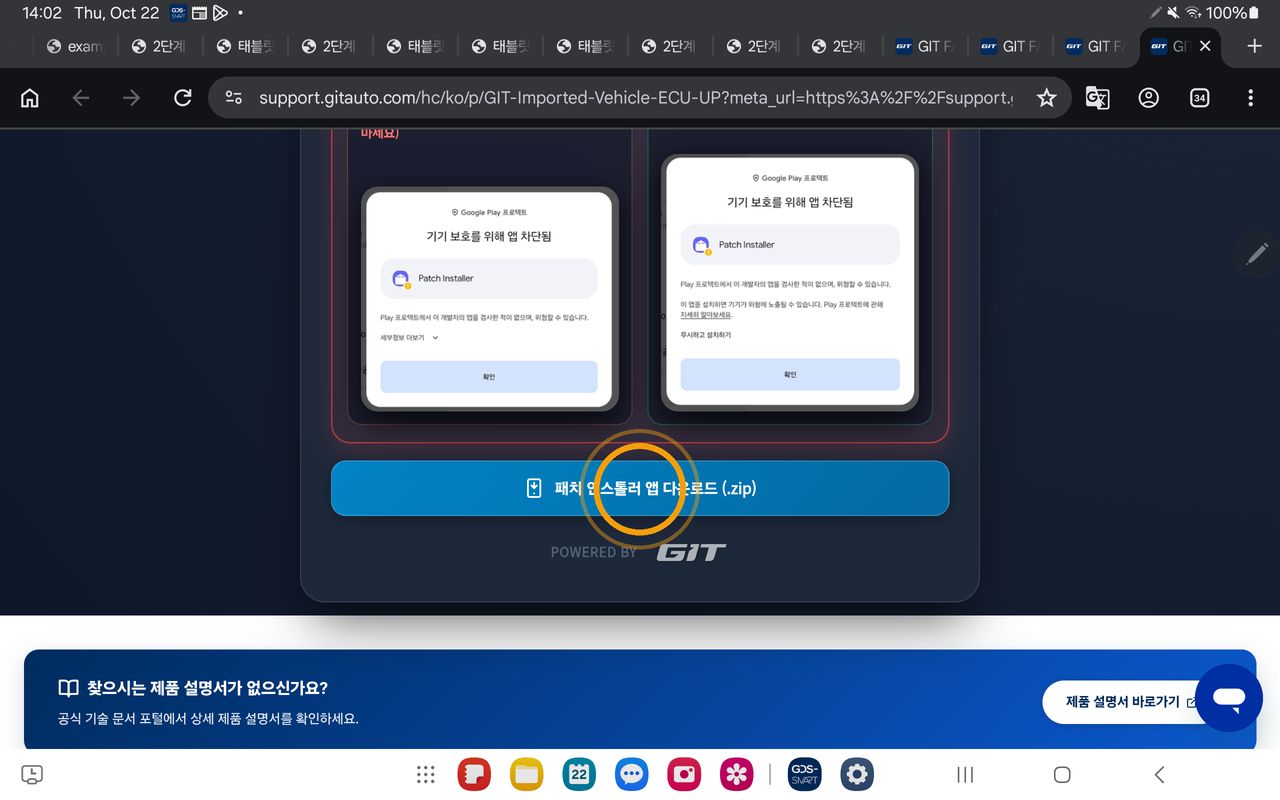Open the account profile icon
The width and height of the screenshot is (1280, 800).
click(x=1149, y=98)
